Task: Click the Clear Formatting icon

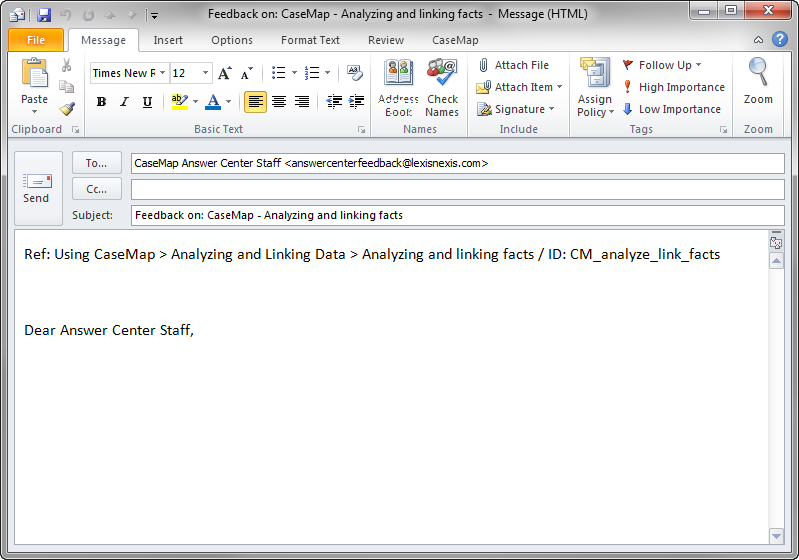Action: pyautogui.click(x=355, y=73)
